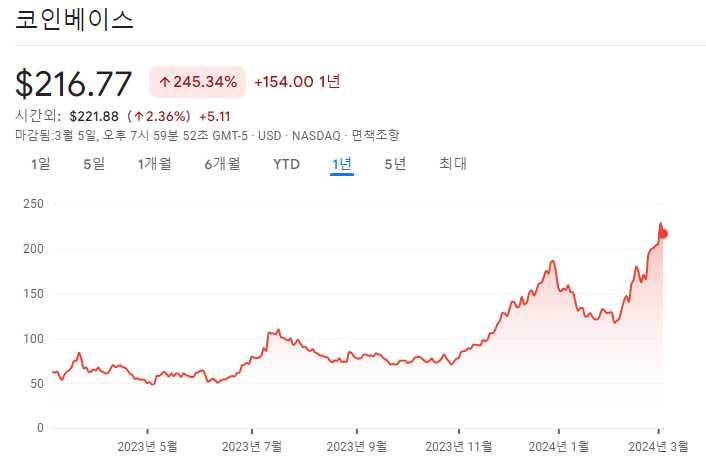The height and width of the screenshot is (464, 706).
Task: Switch chart to 1개월 range
Action: (154, 164)
